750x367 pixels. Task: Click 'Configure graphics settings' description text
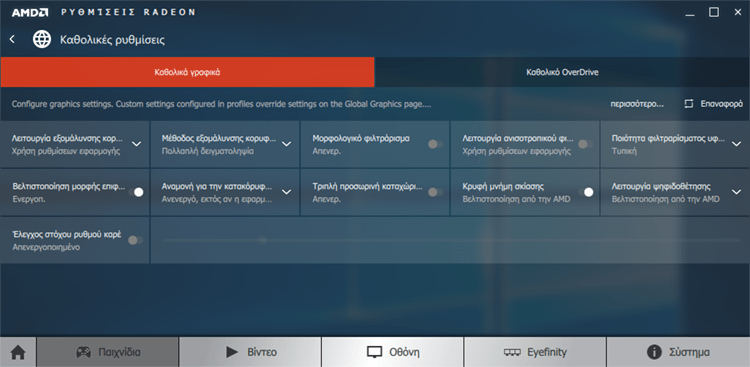(221, 103)
